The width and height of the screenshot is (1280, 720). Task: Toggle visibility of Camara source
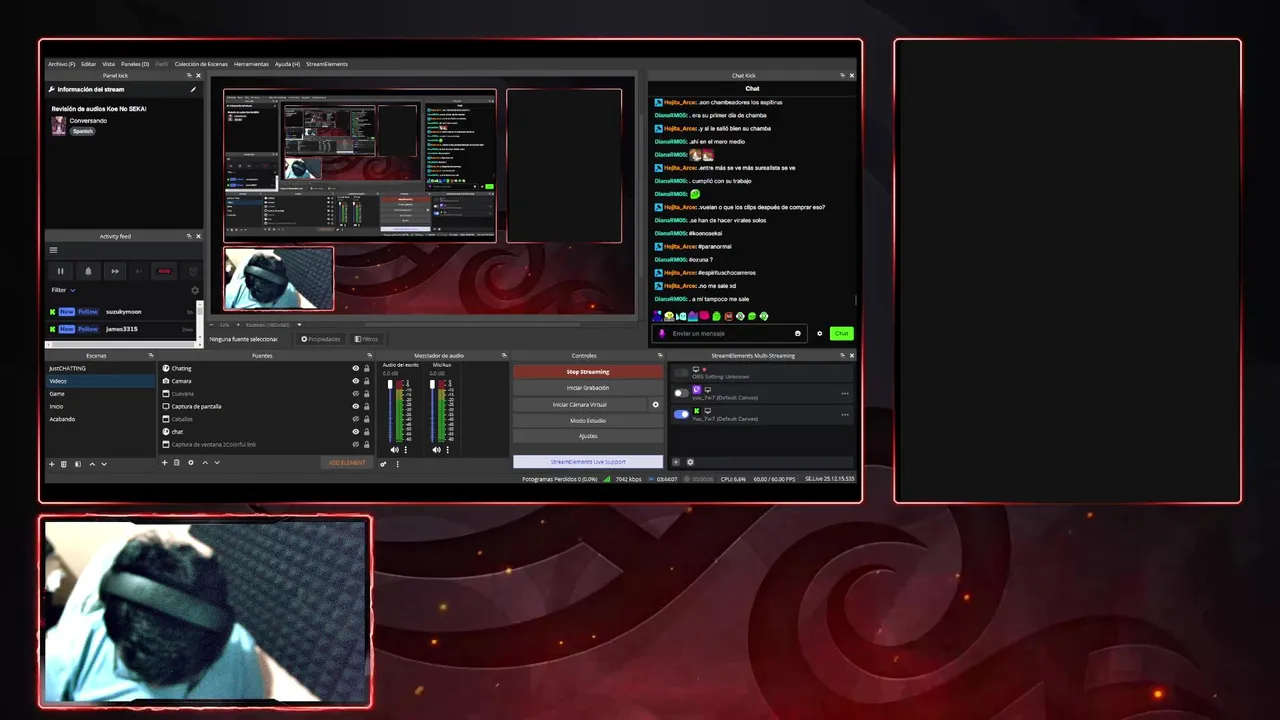tap(355, 381)
